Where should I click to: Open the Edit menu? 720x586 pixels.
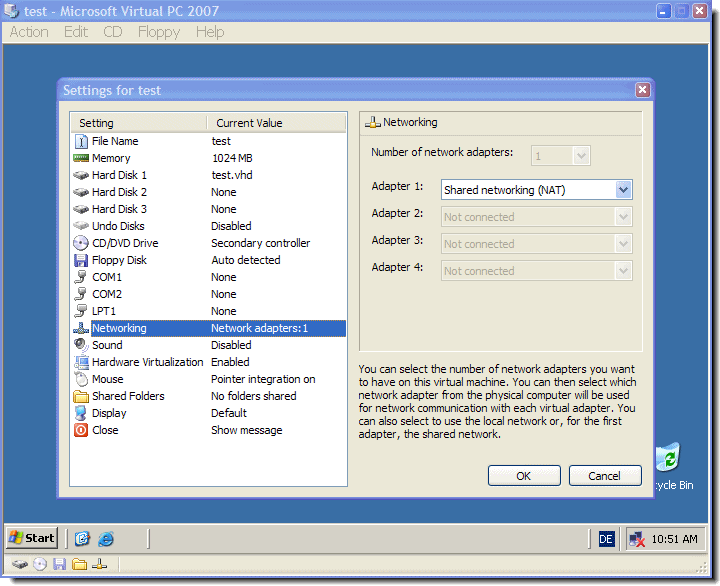tap(76, 32)
